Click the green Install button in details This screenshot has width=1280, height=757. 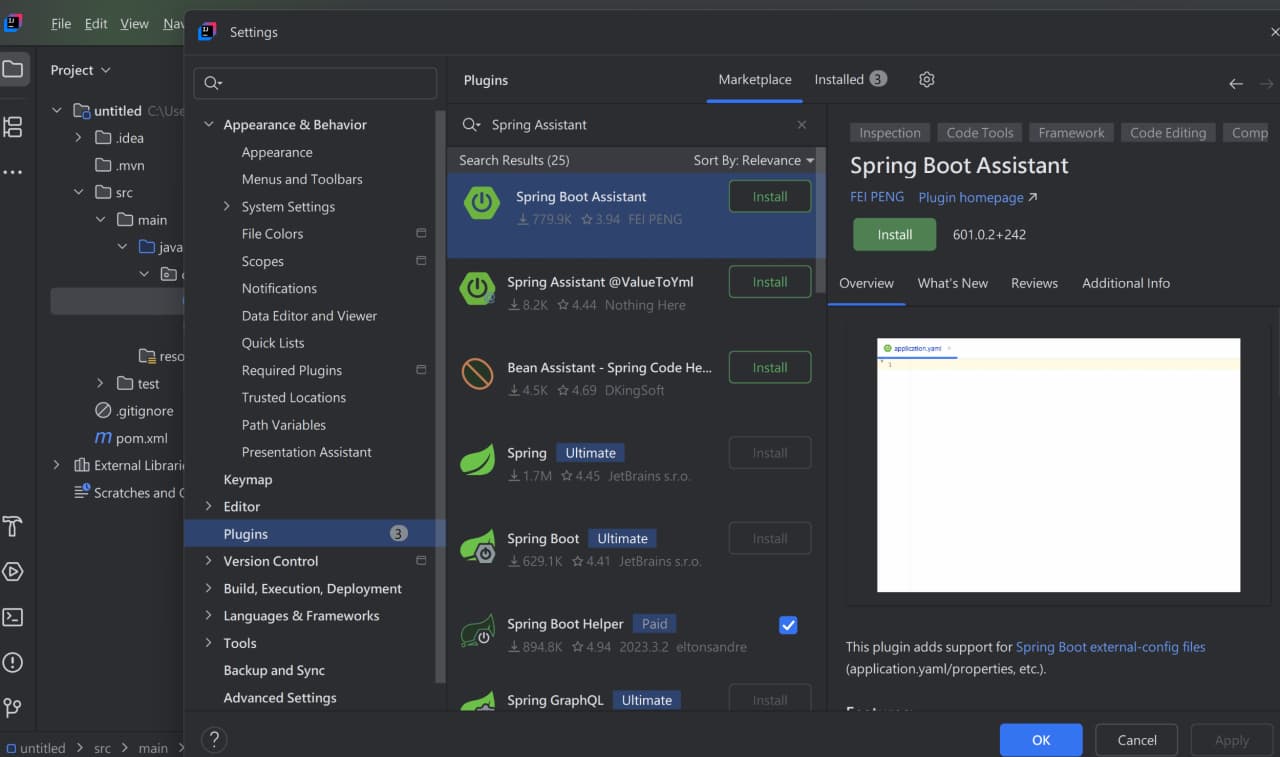pyautogui.click(x=895, y=235)
